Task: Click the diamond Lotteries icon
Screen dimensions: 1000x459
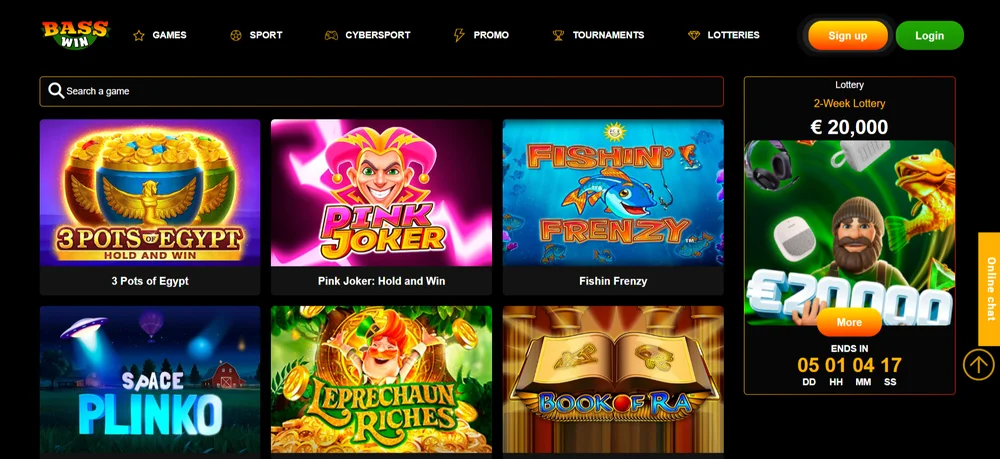Action: (x=694, y=36)
